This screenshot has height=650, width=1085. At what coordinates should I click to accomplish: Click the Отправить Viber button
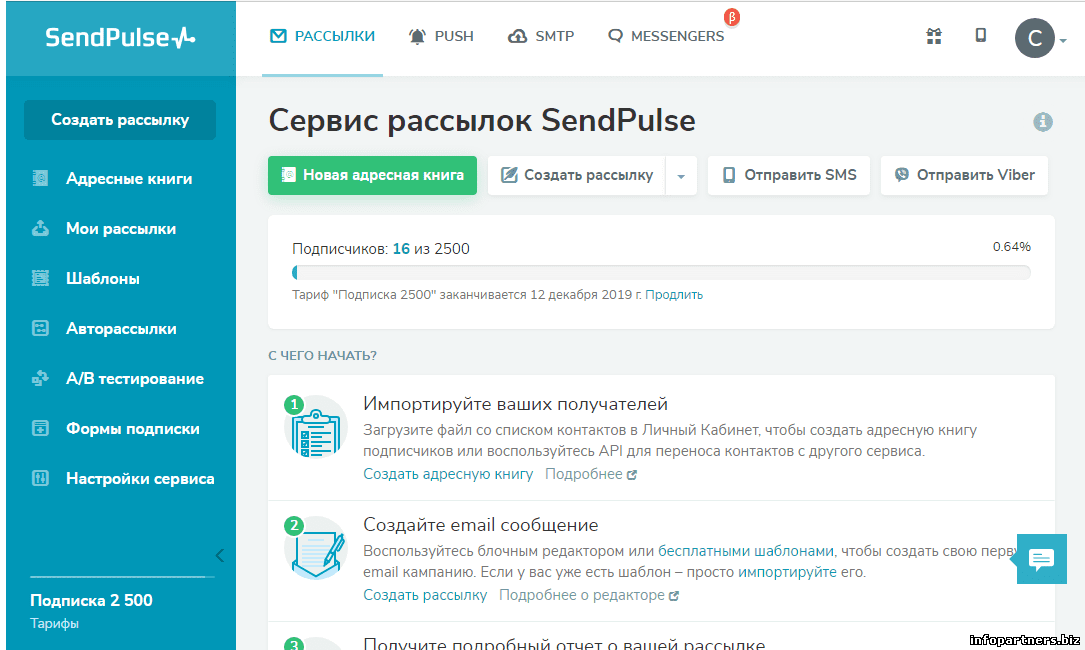(964, 175)
